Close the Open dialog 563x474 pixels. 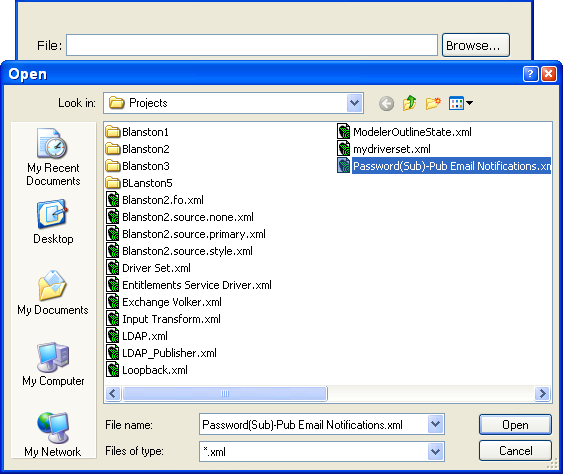pyautogui.click(x=549, y=74)
